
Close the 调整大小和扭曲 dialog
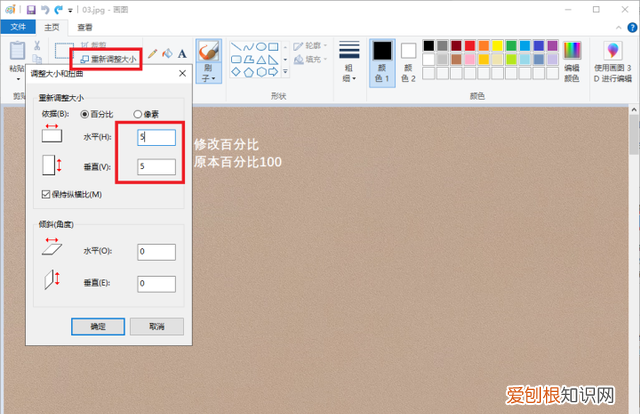click(x=182, y=73)
